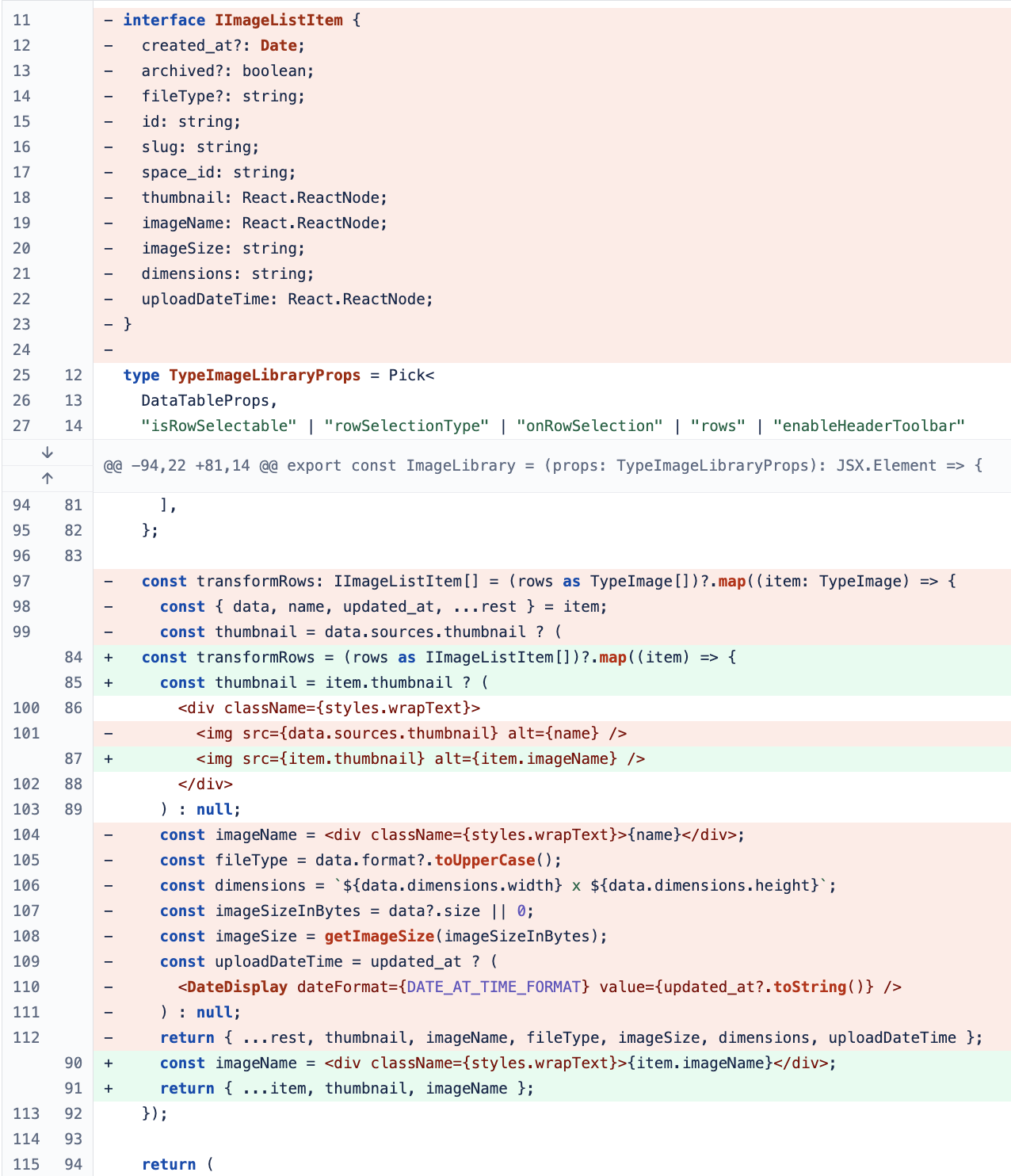Screen dimensions: 1011x1176
Task: Click old line number 112
Action: click(x=26, y=1037)
